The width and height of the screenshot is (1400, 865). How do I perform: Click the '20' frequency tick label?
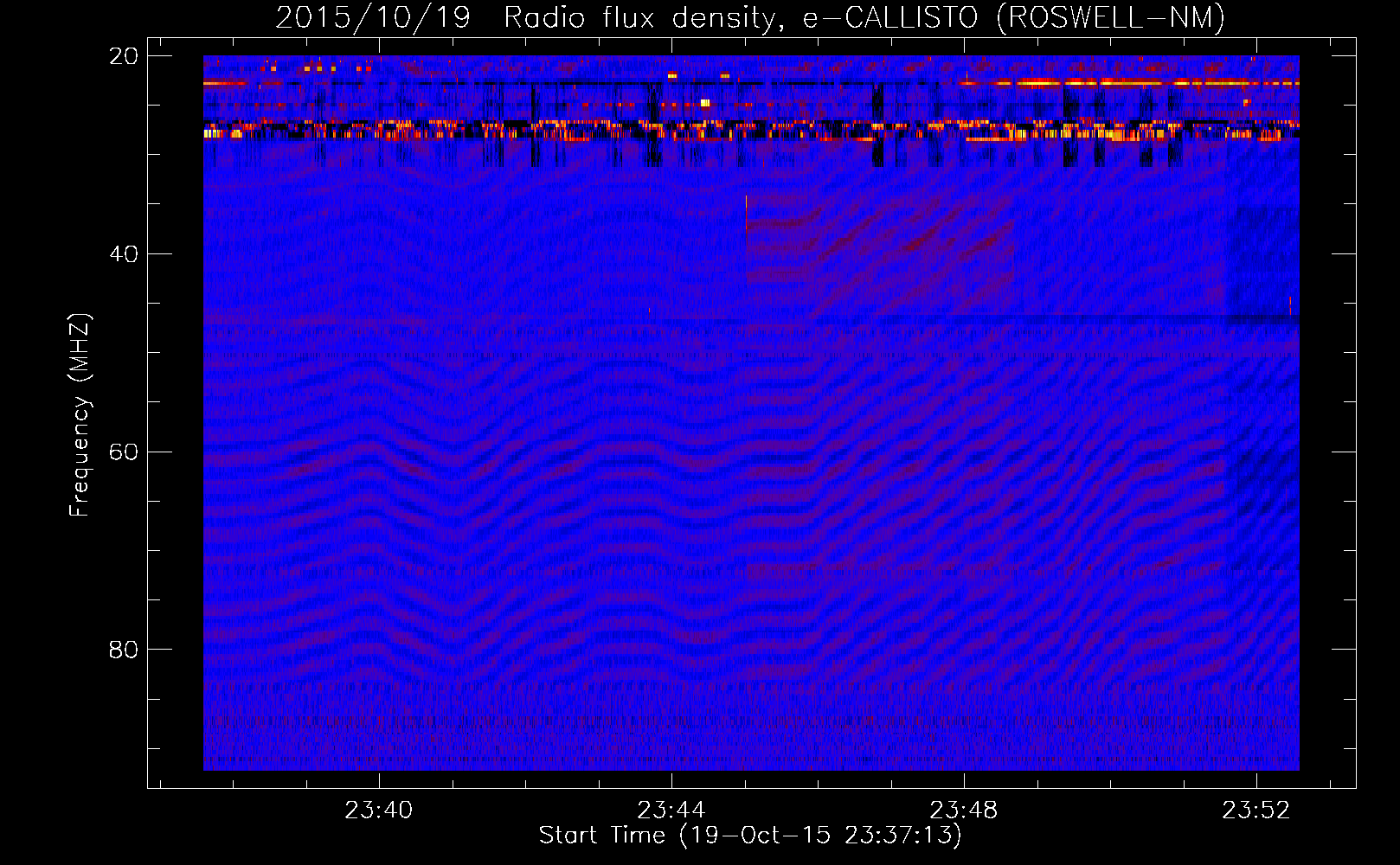(123, 56)
